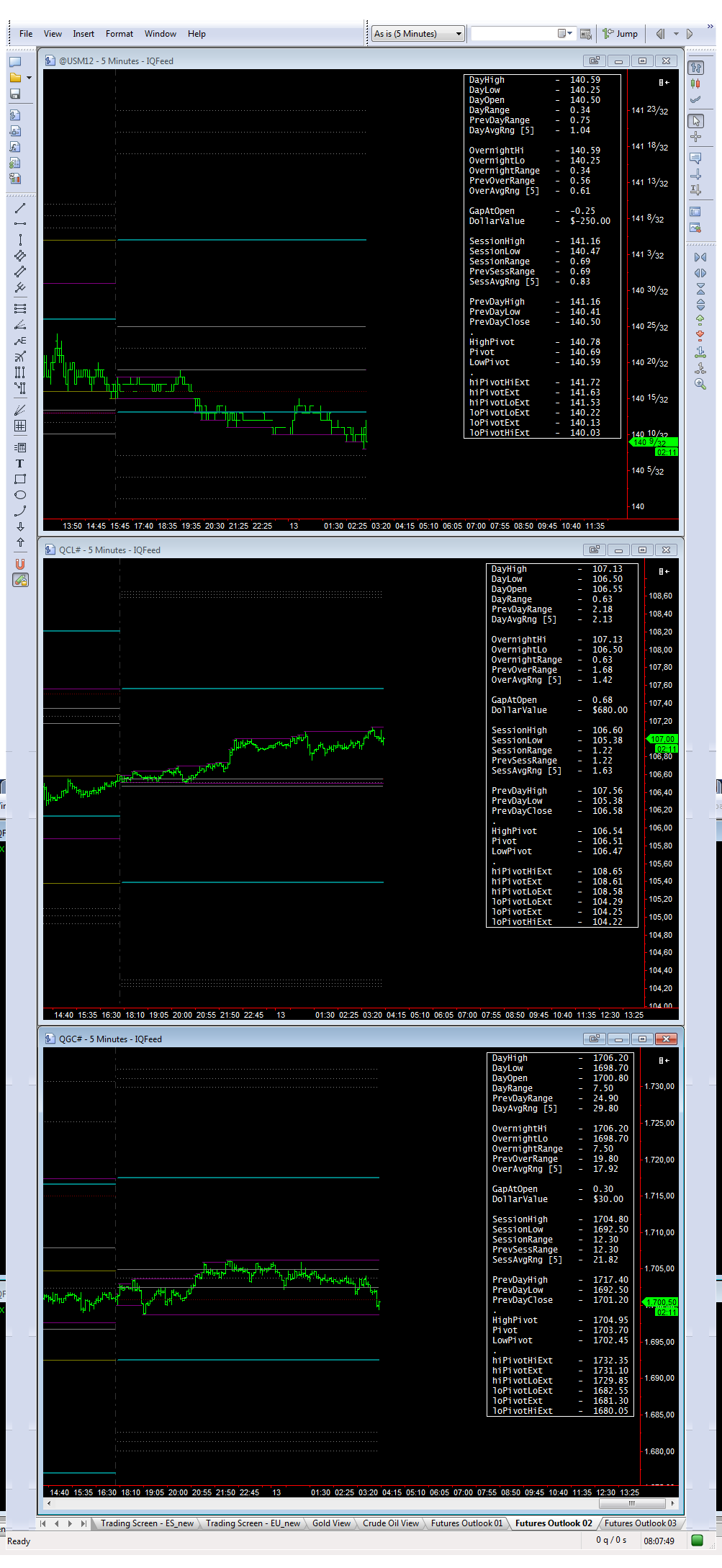The image size is (722, 1568).
Task: Switch chart style to OHLC bars
Action: click(696, 68)
